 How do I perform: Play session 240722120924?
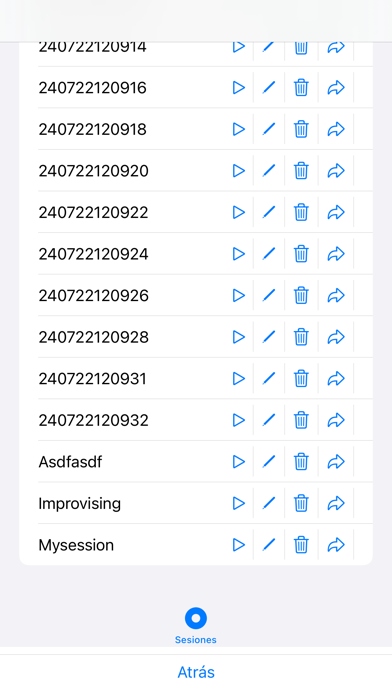click(x=239, y=254)
